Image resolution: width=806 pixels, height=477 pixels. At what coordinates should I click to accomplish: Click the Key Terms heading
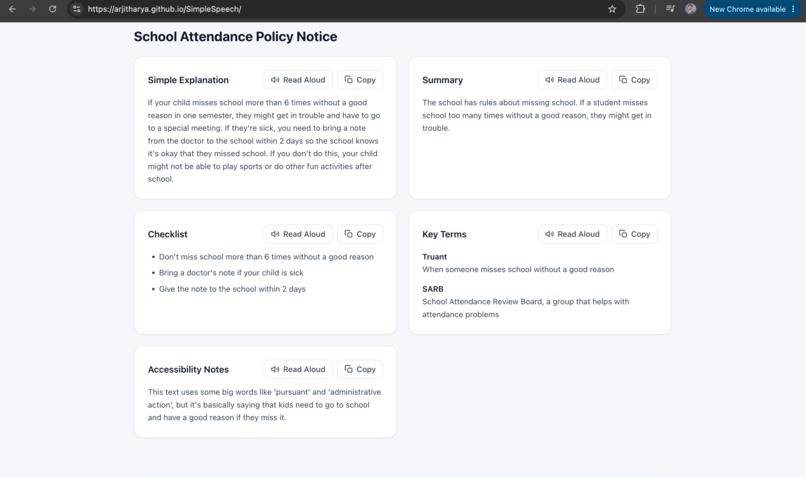click(444, 234)
